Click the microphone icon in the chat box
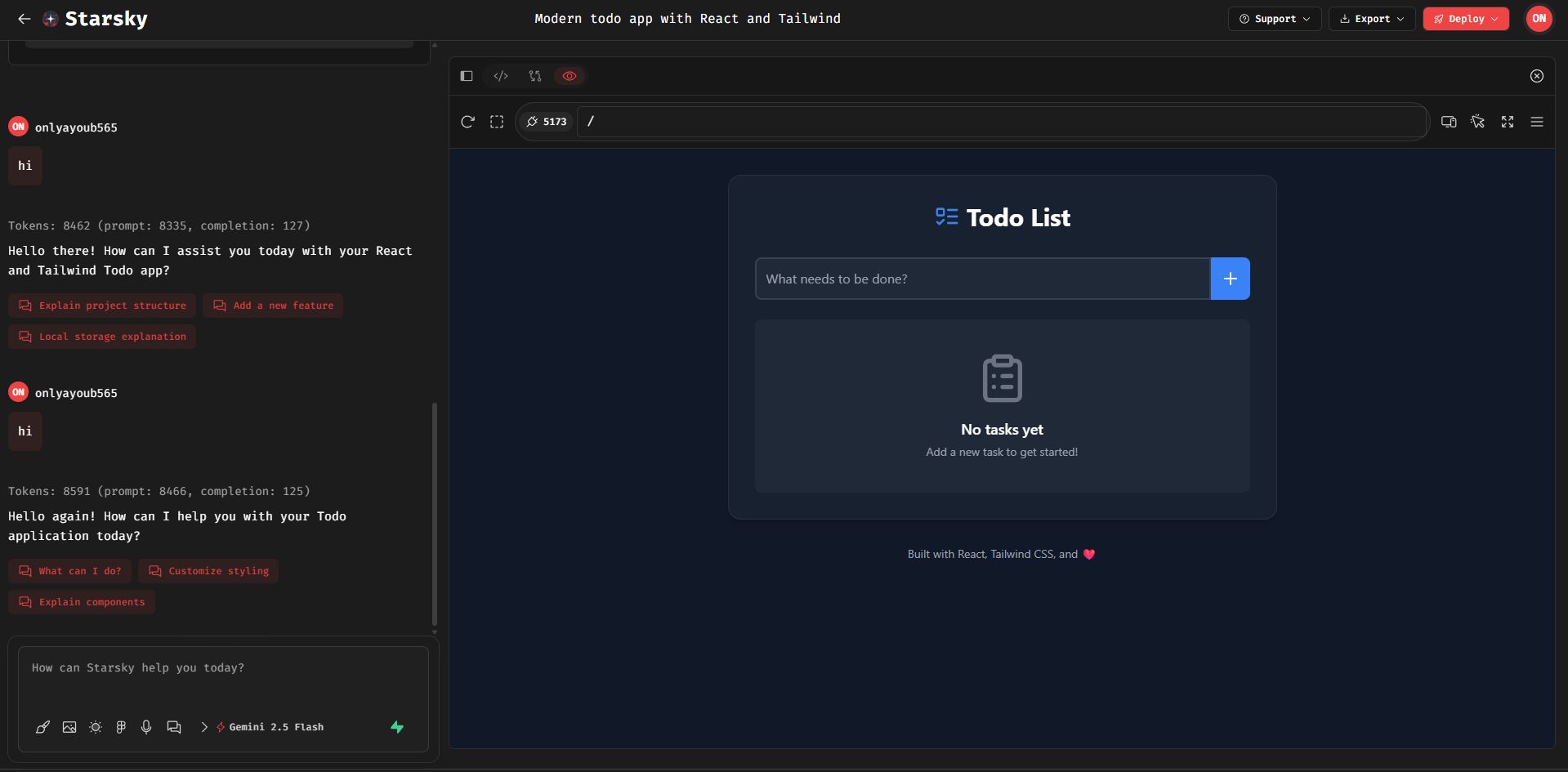This screenshot has height=772, width=1568. [146, 727]
